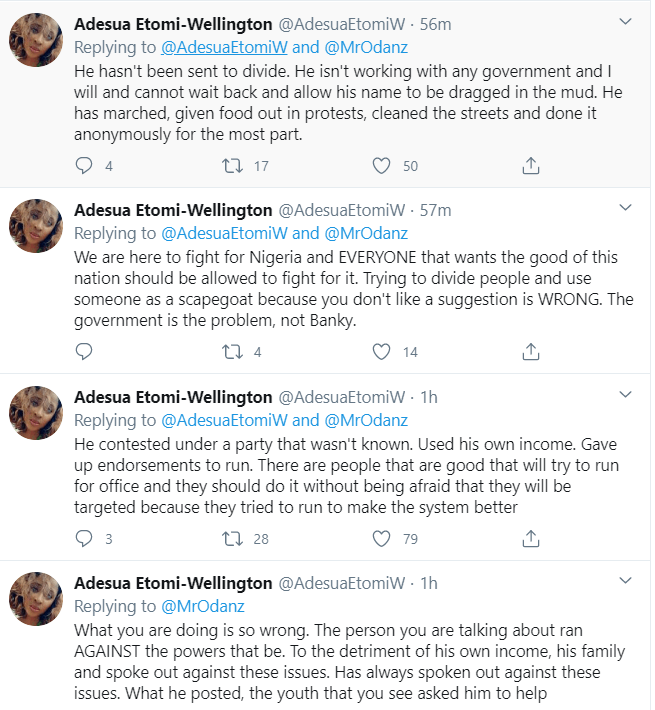Reply to the 'fight for Nigeria' tweet
The width and height of the screenshot is (655, 710).
point(85,351)
